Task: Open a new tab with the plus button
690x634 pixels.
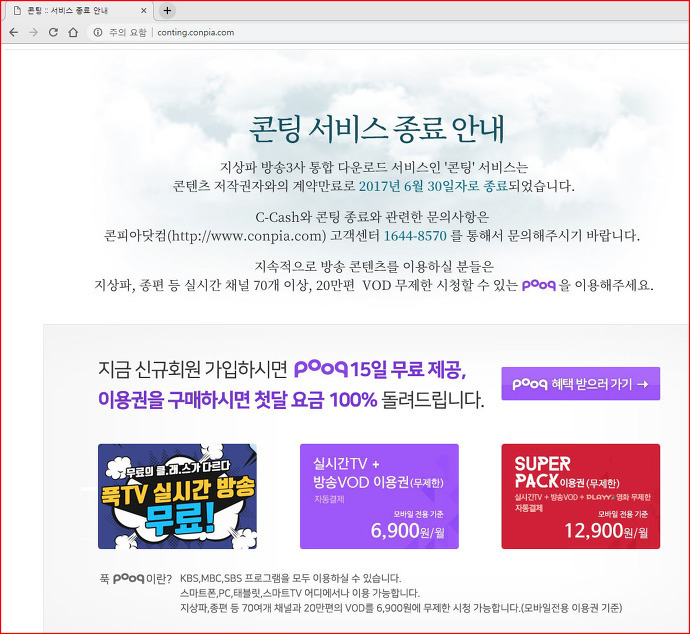Action: coord(167,11)
